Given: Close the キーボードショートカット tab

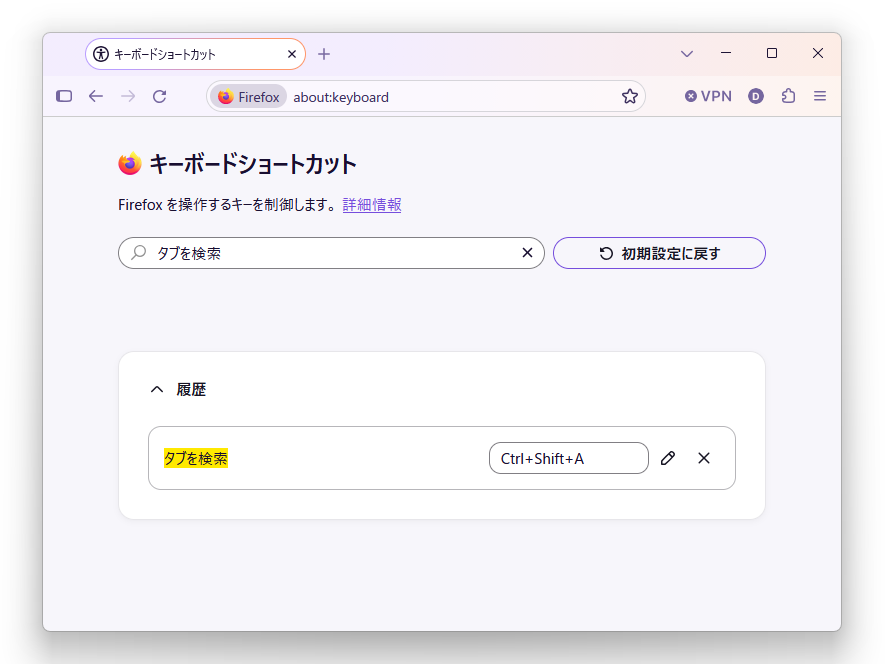Looking at the screenshot, I should coord(292,54).
